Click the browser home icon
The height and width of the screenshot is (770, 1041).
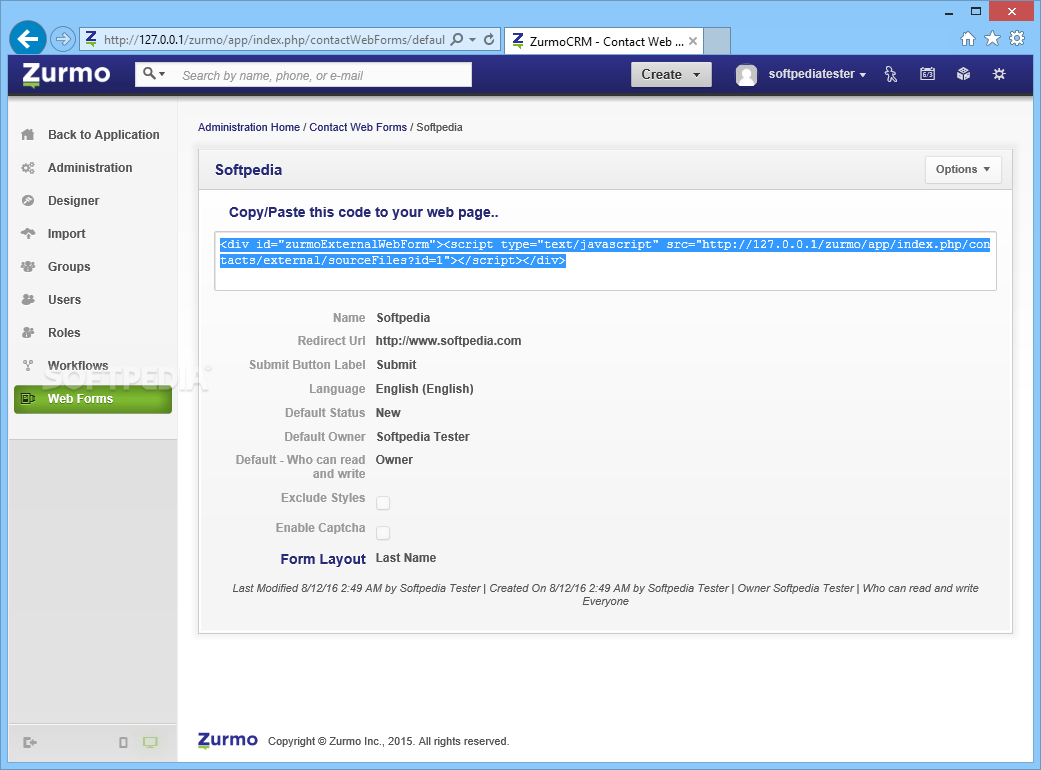[x=968, y=38]
